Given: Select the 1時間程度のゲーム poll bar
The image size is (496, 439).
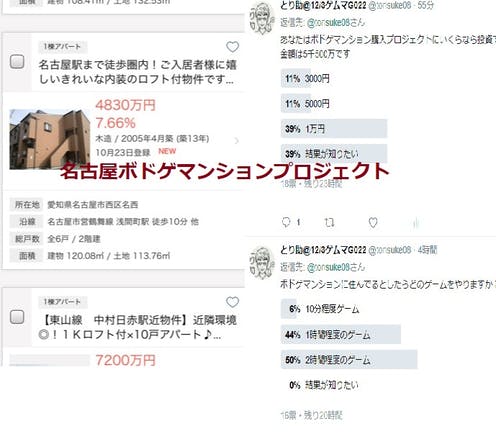Looking at the screenshot, I should coord(340,334).
